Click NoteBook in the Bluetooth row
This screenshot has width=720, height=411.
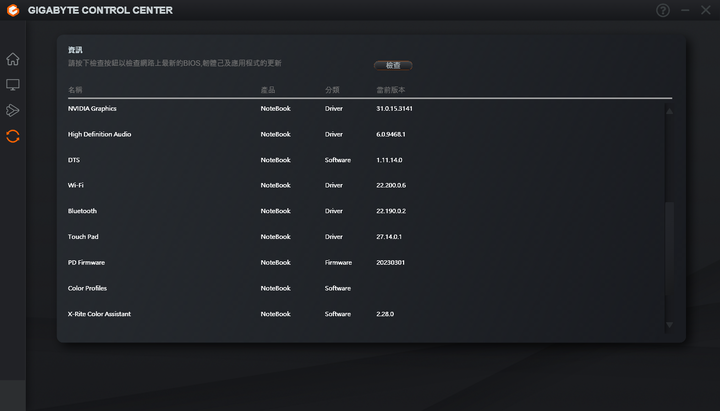(276, 211)
